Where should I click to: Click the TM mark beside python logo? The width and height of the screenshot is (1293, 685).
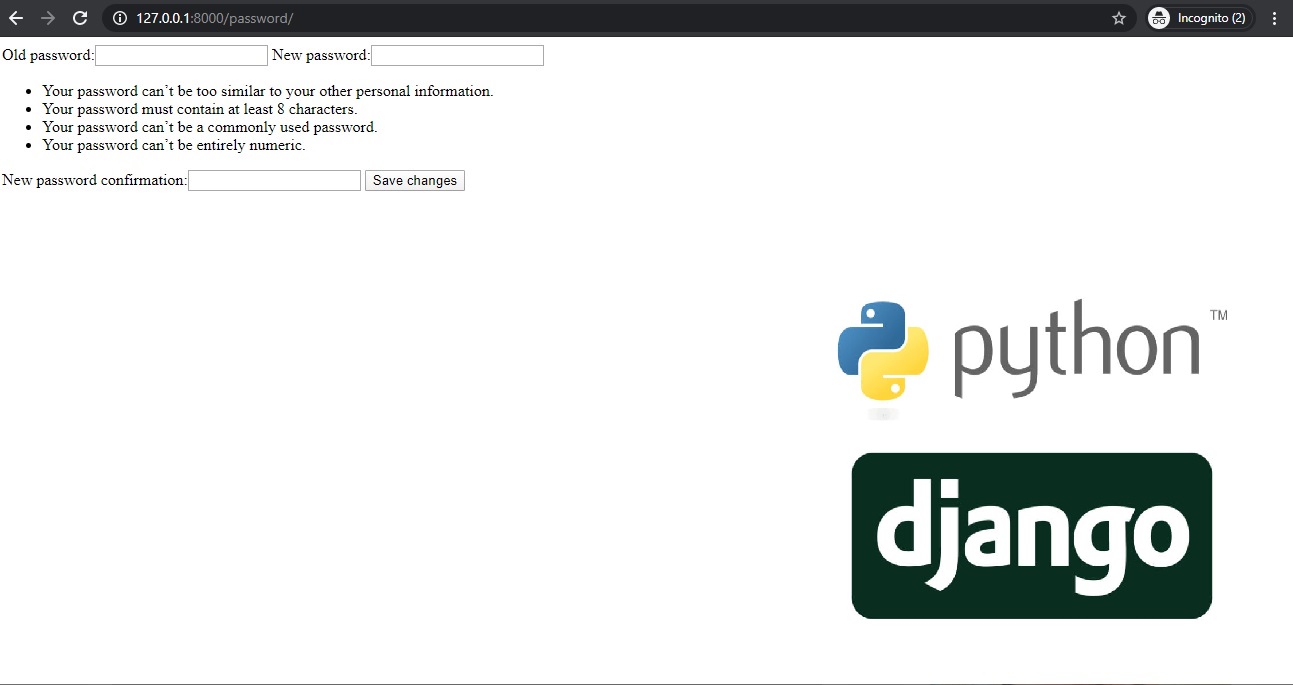1219,313
